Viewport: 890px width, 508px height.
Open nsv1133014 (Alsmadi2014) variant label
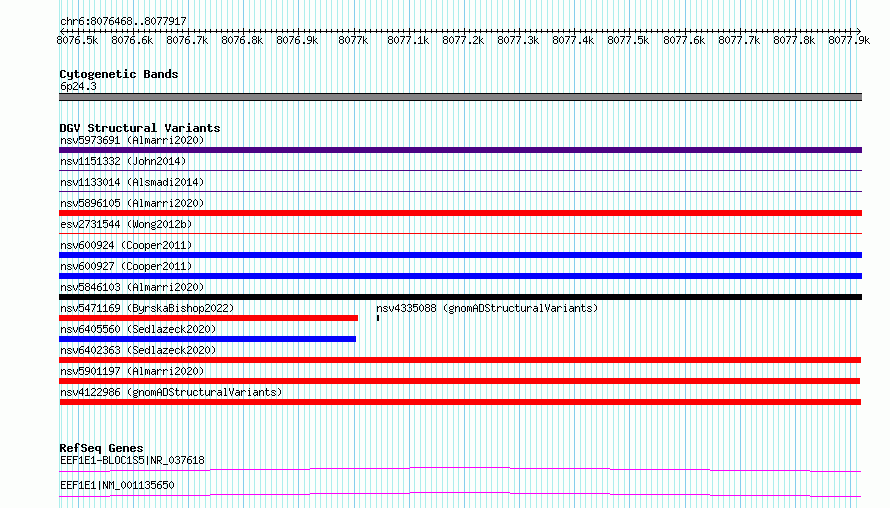pos(132,182)
